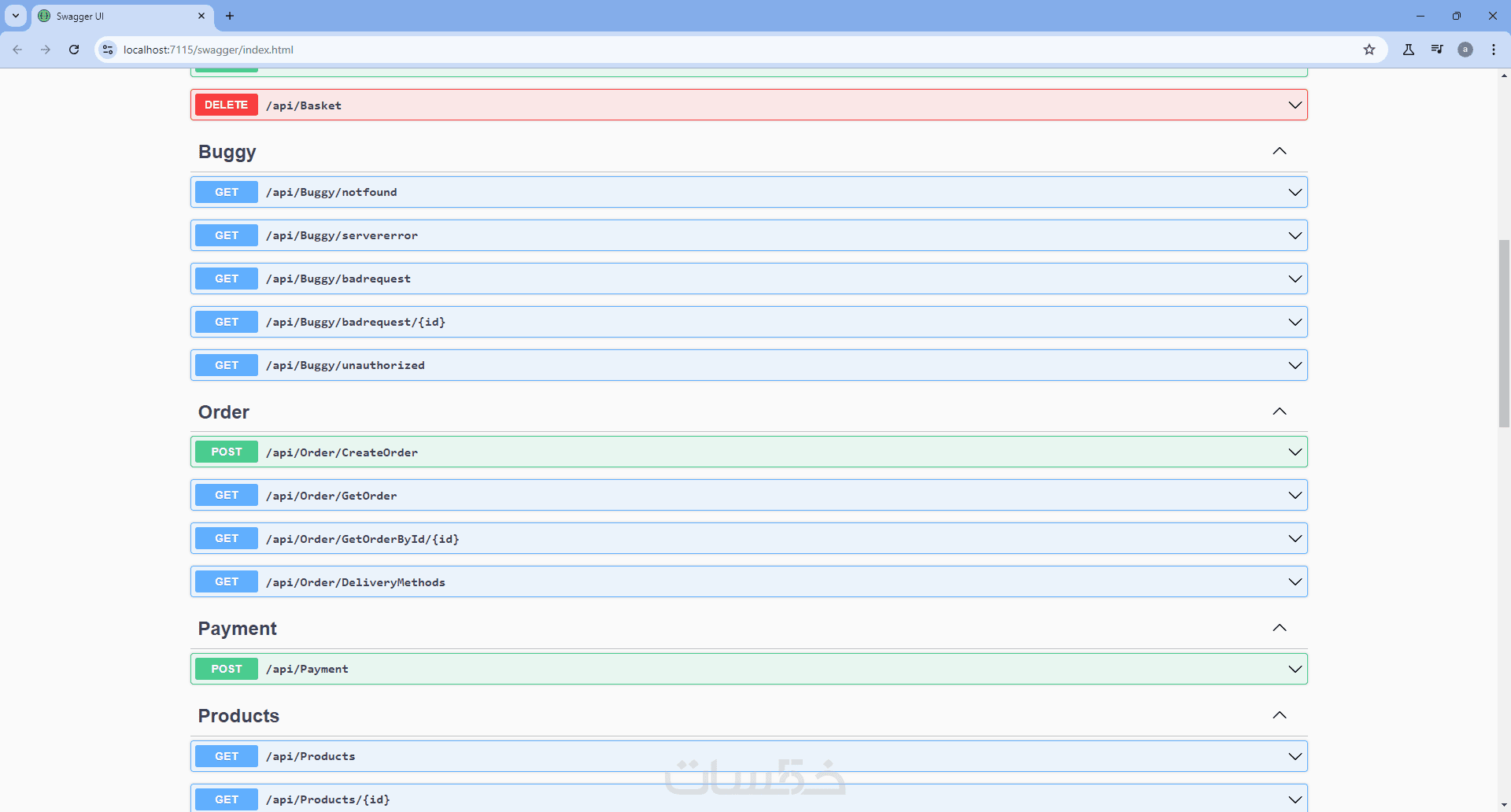Select the Swagger UI tab
Viewport: 1511px width, 812px height.
pyautogui.click(x=123, y=16)
